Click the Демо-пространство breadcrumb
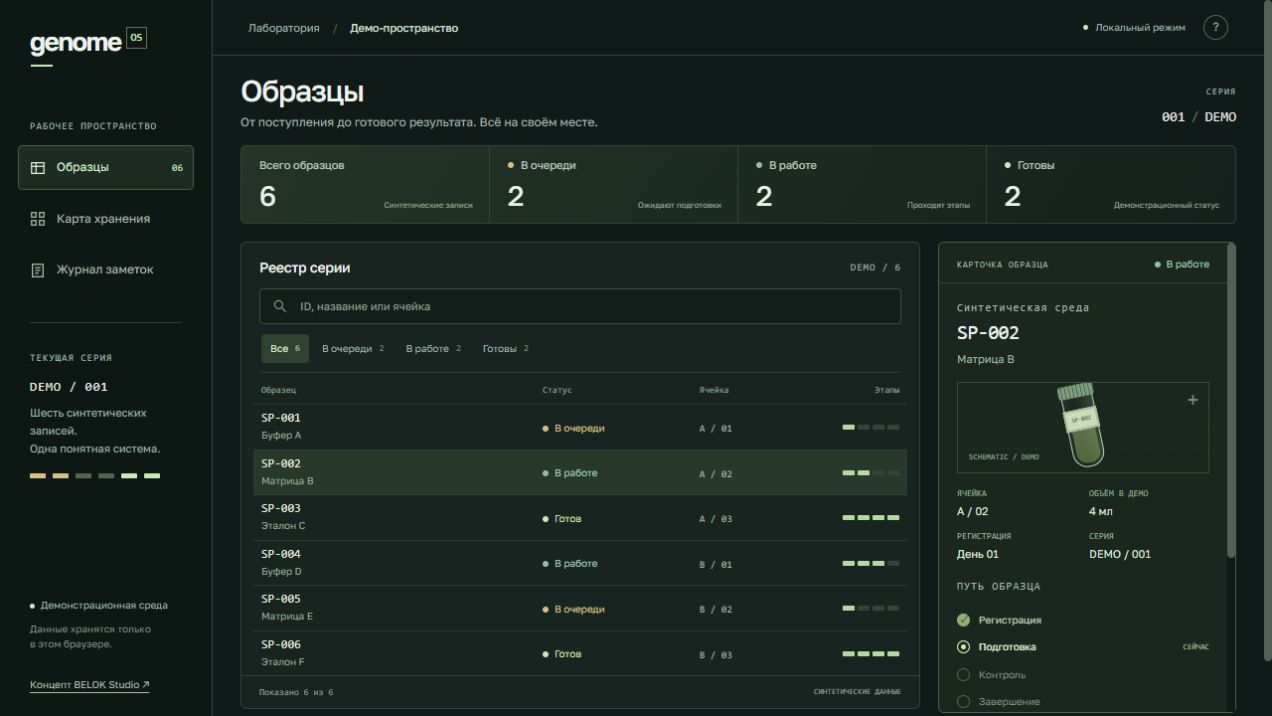Viewport: 1272px width, 716px height. [404, 28]
